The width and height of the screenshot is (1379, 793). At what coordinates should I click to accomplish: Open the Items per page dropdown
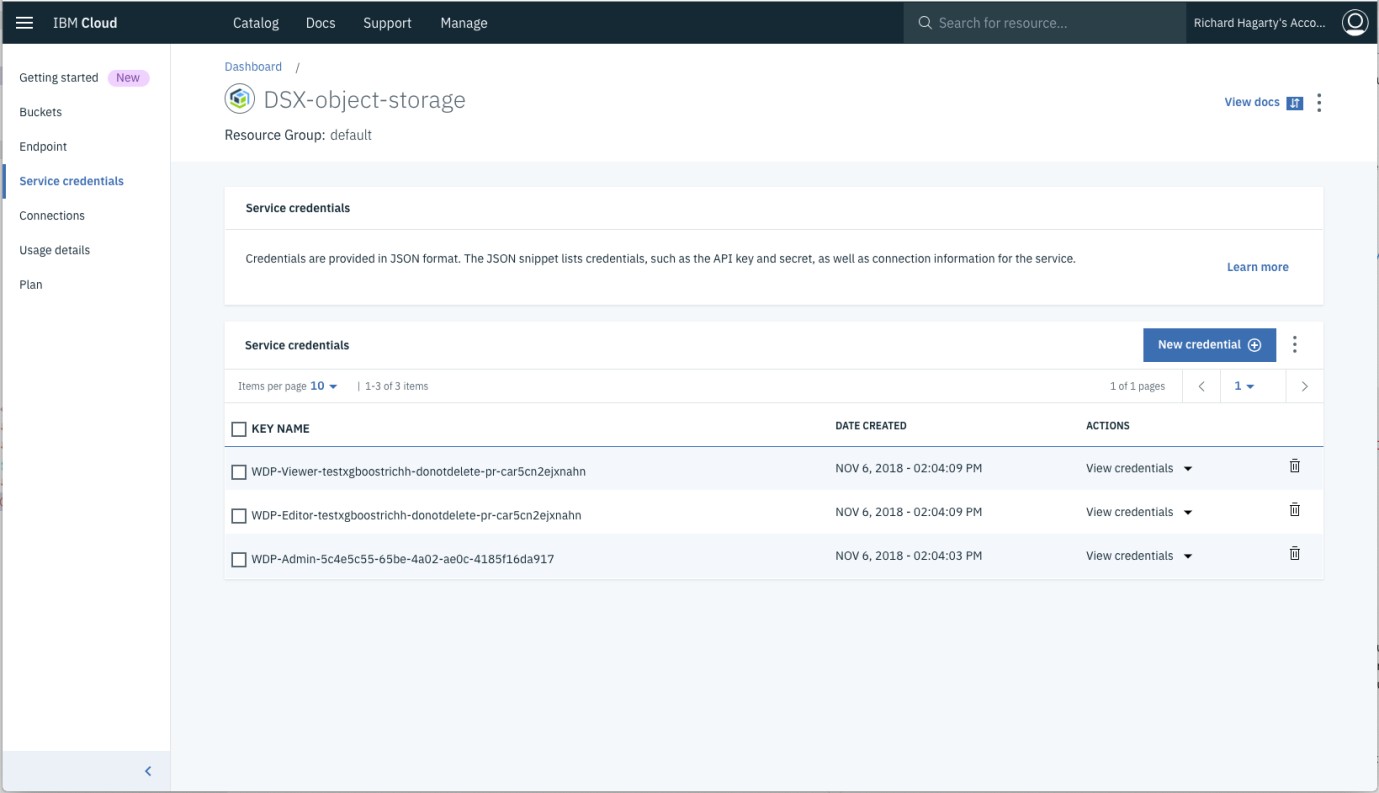(323, 386)
